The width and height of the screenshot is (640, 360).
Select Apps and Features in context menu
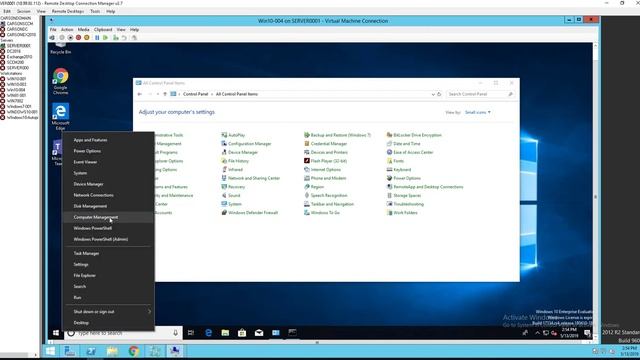point(108,140)
